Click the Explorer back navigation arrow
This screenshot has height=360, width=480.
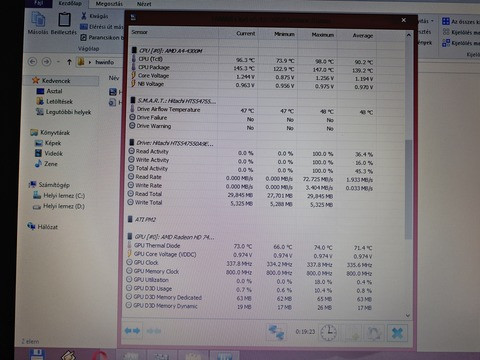(32, 62)
